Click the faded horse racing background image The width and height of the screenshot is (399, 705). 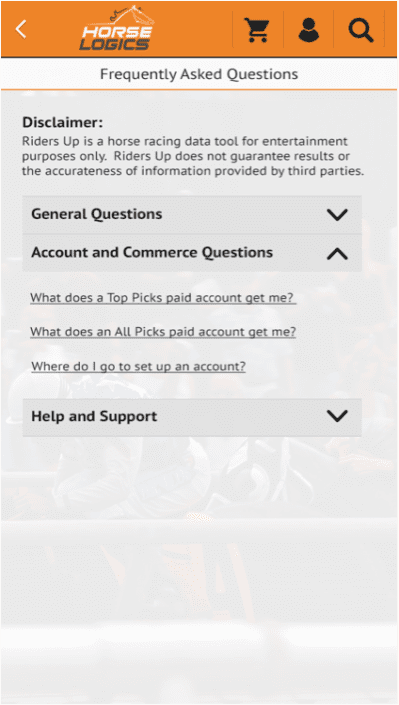tap(199, 562)
